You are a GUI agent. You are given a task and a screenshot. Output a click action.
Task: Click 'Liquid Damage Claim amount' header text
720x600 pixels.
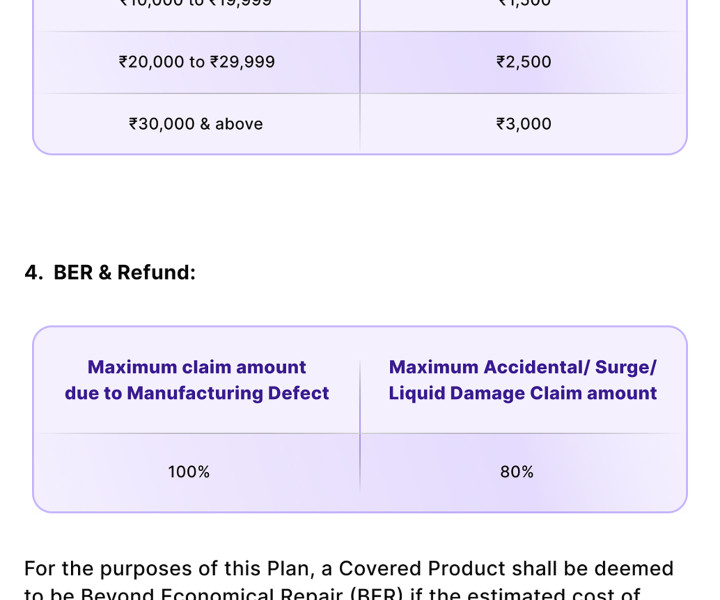(523, 393)
